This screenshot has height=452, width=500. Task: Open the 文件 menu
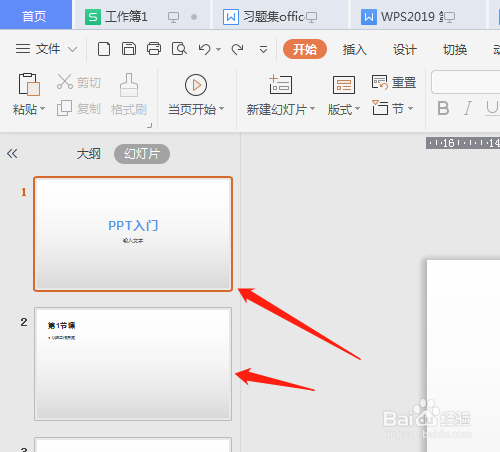(x=38, y=49)
